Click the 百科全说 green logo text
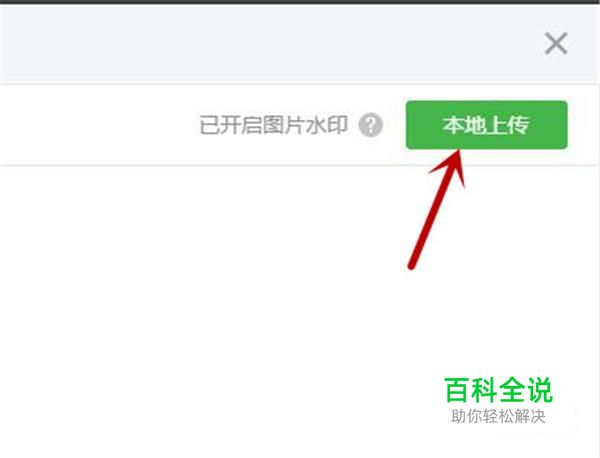 (x=498, y=390)
